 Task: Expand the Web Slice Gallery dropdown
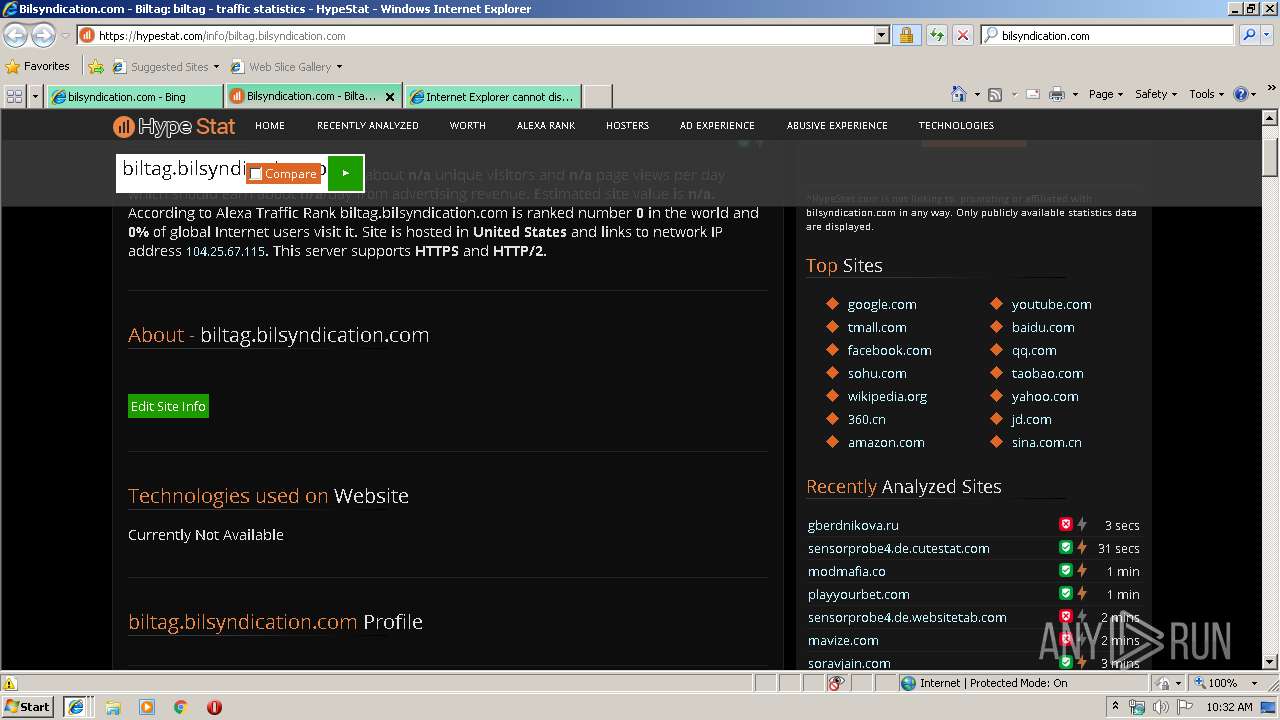click(x=339, y=67)
